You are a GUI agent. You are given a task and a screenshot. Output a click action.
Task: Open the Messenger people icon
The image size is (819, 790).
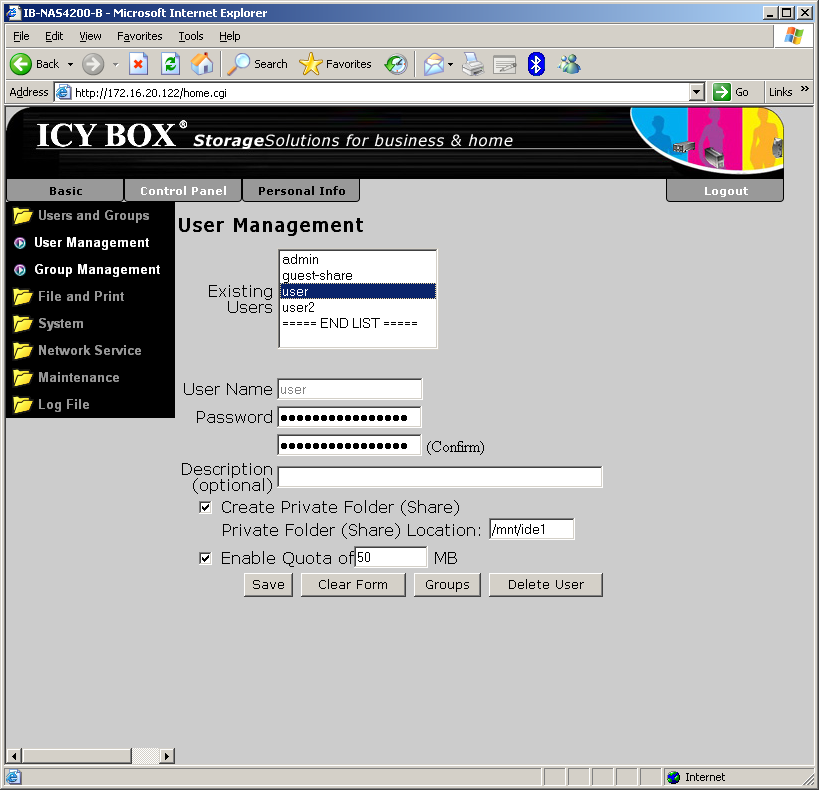coord(569,64)
